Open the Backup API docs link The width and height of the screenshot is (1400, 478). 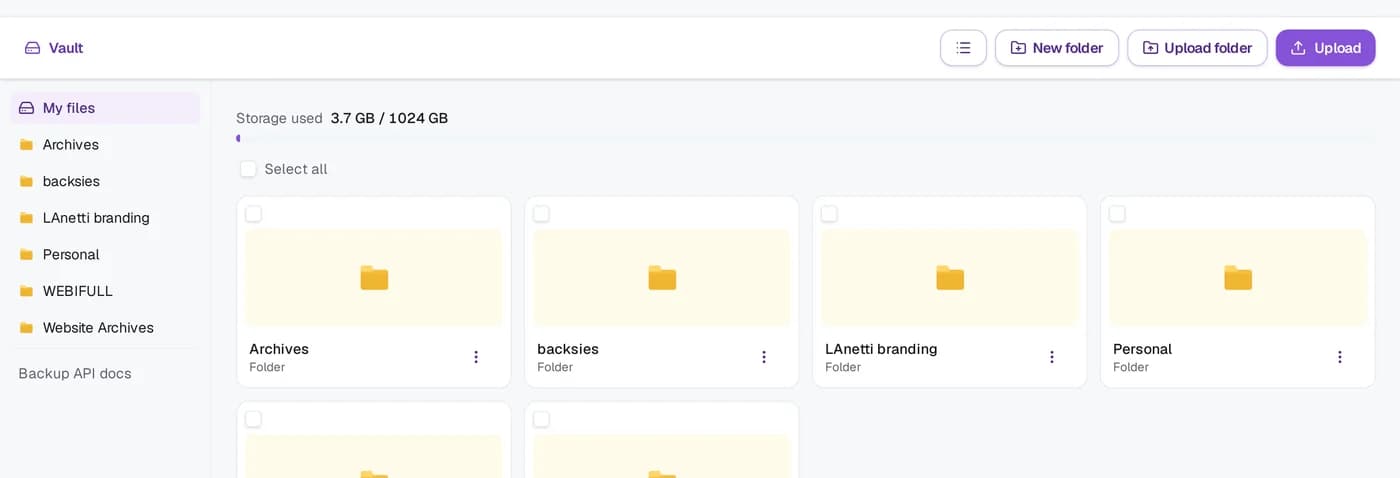(75, 373)
